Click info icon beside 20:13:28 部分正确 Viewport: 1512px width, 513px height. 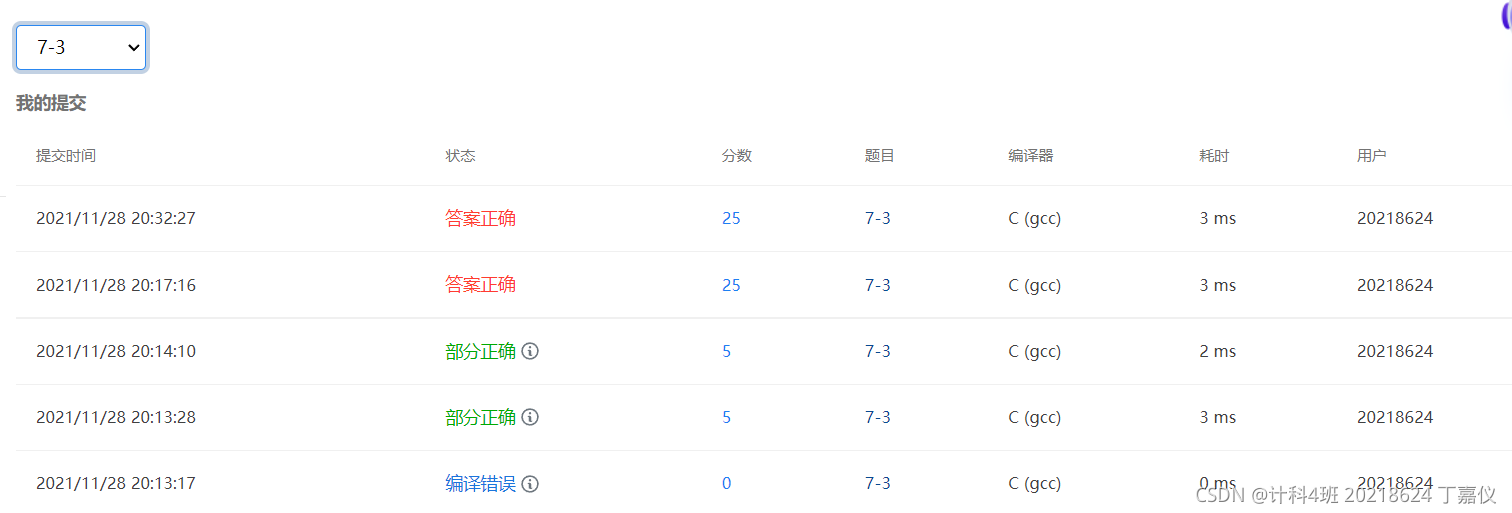coord(530,417)
